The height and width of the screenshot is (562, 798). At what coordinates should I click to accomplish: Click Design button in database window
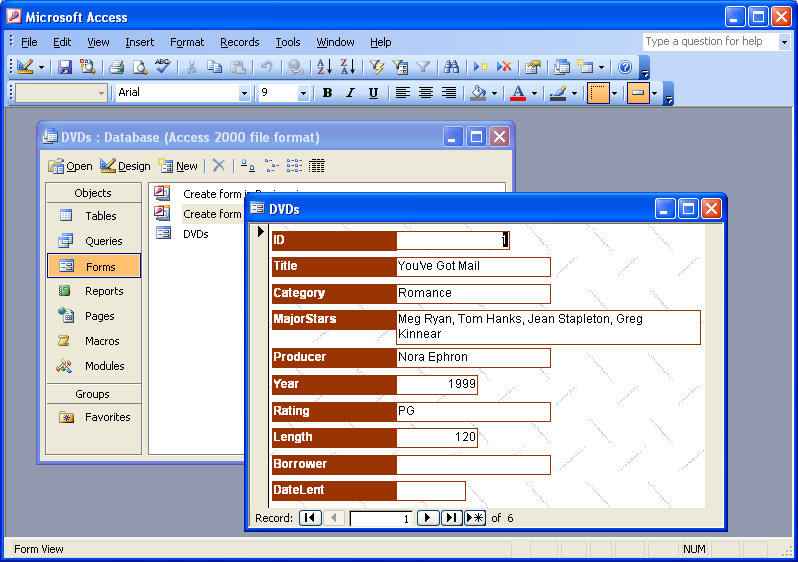125,166
